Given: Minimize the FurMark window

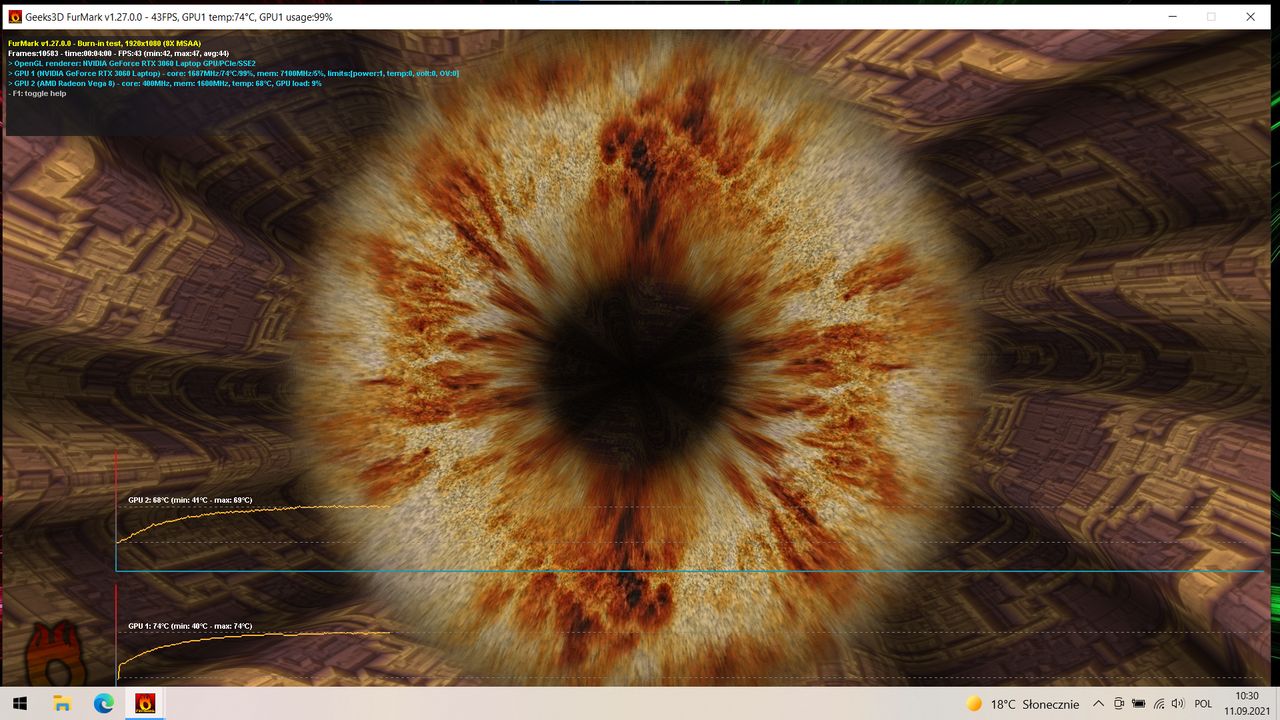Looking at the screenshot, I should [x=1172, y=17].
